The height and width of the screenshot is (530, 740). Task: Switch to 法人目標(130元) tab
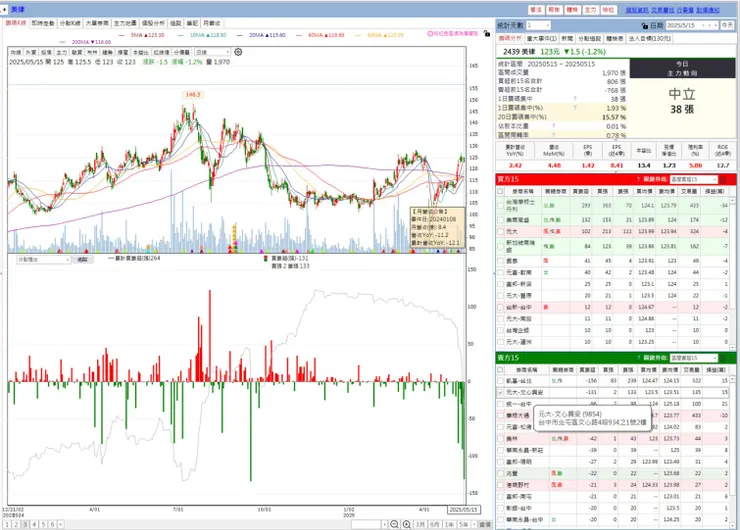click(x=650, y=38)
